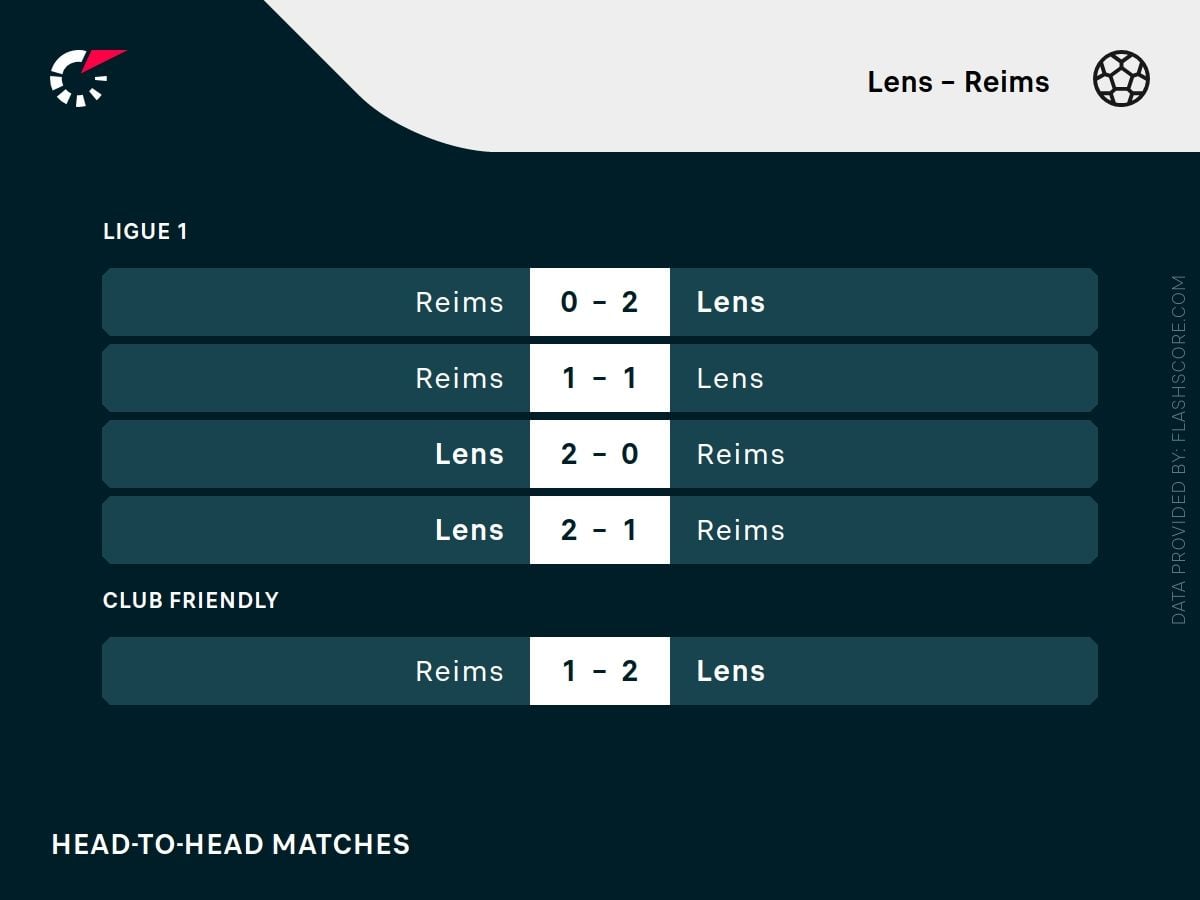Click Lens in the 0 - 2 match row

tap(730, 302)
